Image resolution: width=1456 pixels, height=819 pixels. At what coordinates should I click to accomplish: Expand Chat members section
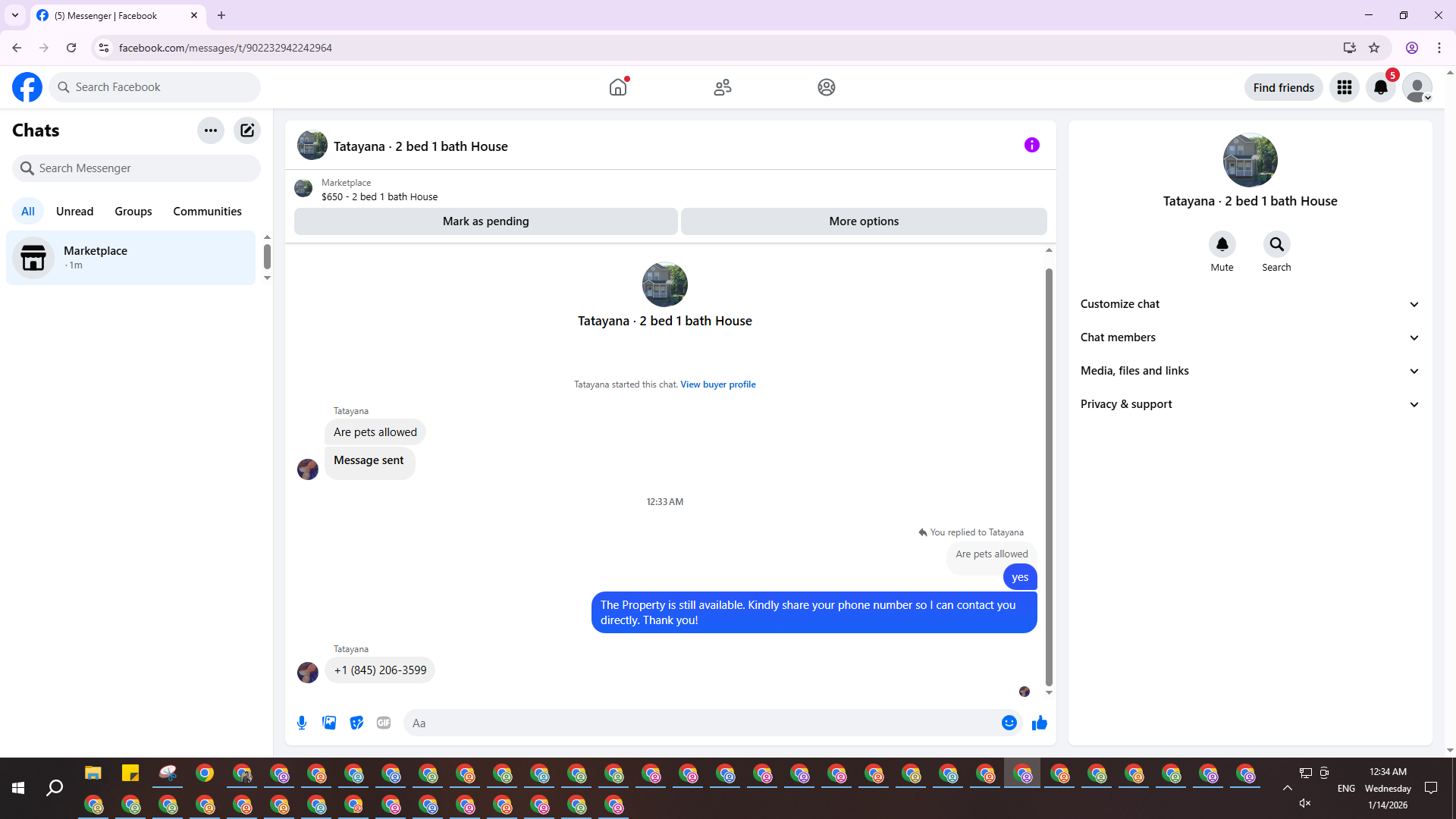[x=1250, y=337]
